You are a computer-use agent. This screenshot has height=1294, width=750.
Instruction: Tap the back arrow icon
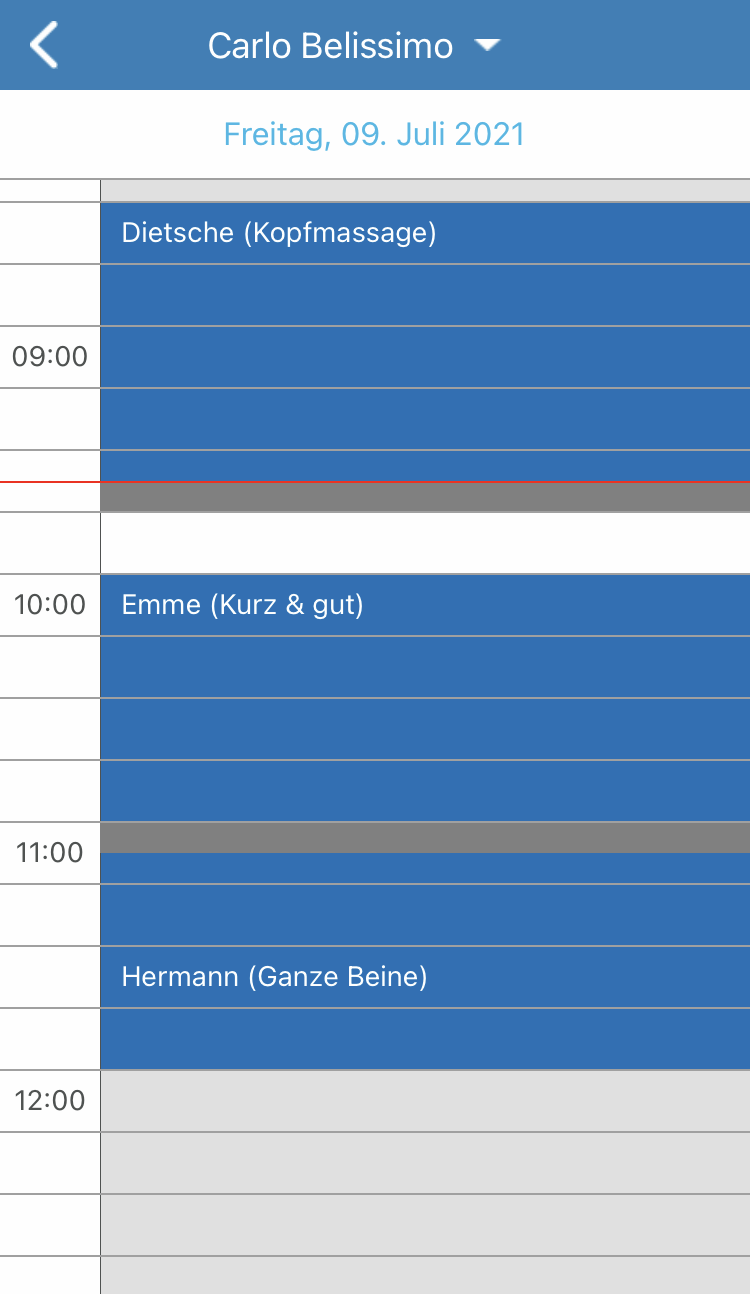(x=44, y=46)
